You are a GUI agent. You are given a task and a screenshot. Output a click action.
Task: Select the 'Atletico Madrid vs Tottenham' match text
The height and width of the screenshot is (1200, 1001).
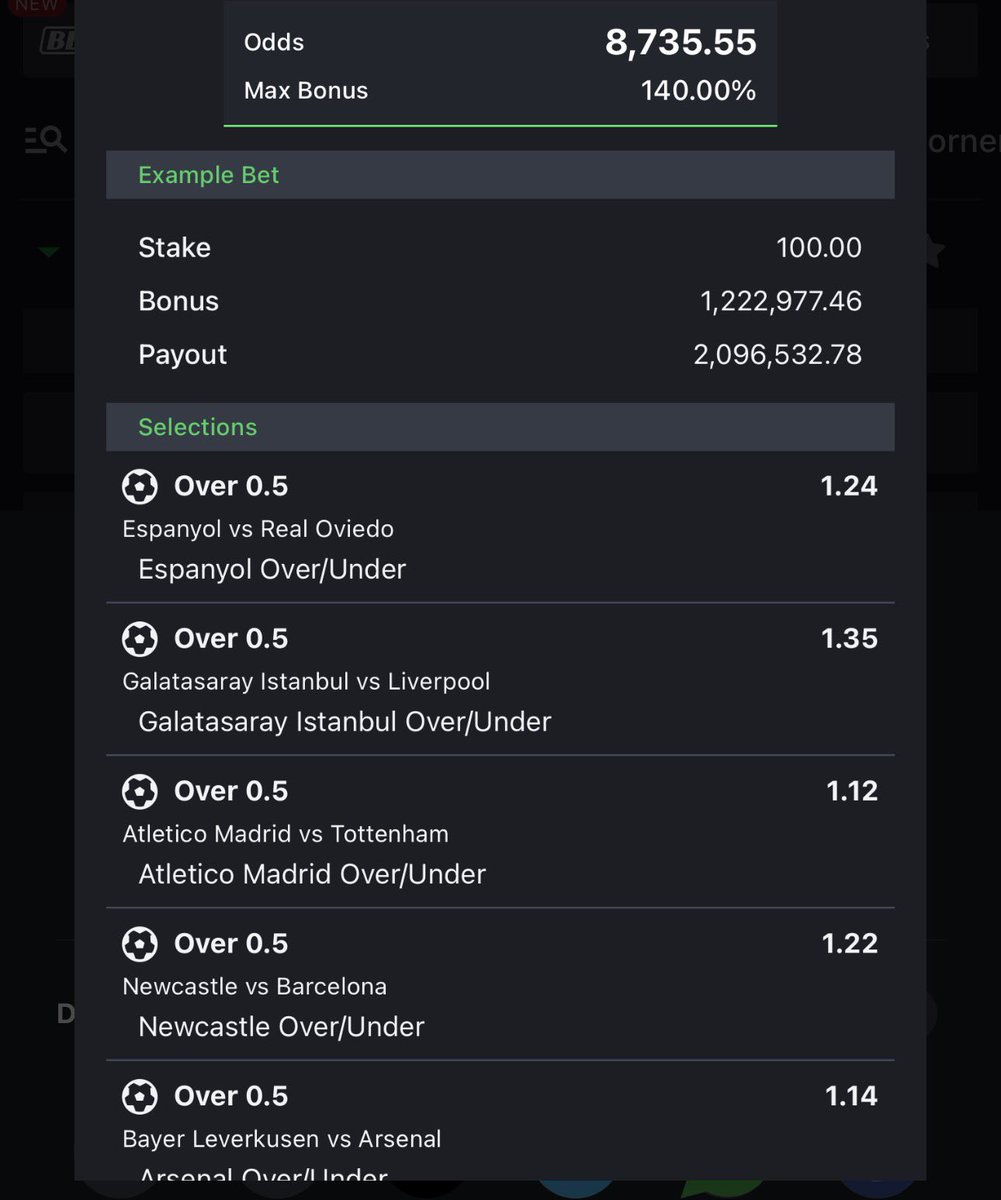[x=285, y=834]
